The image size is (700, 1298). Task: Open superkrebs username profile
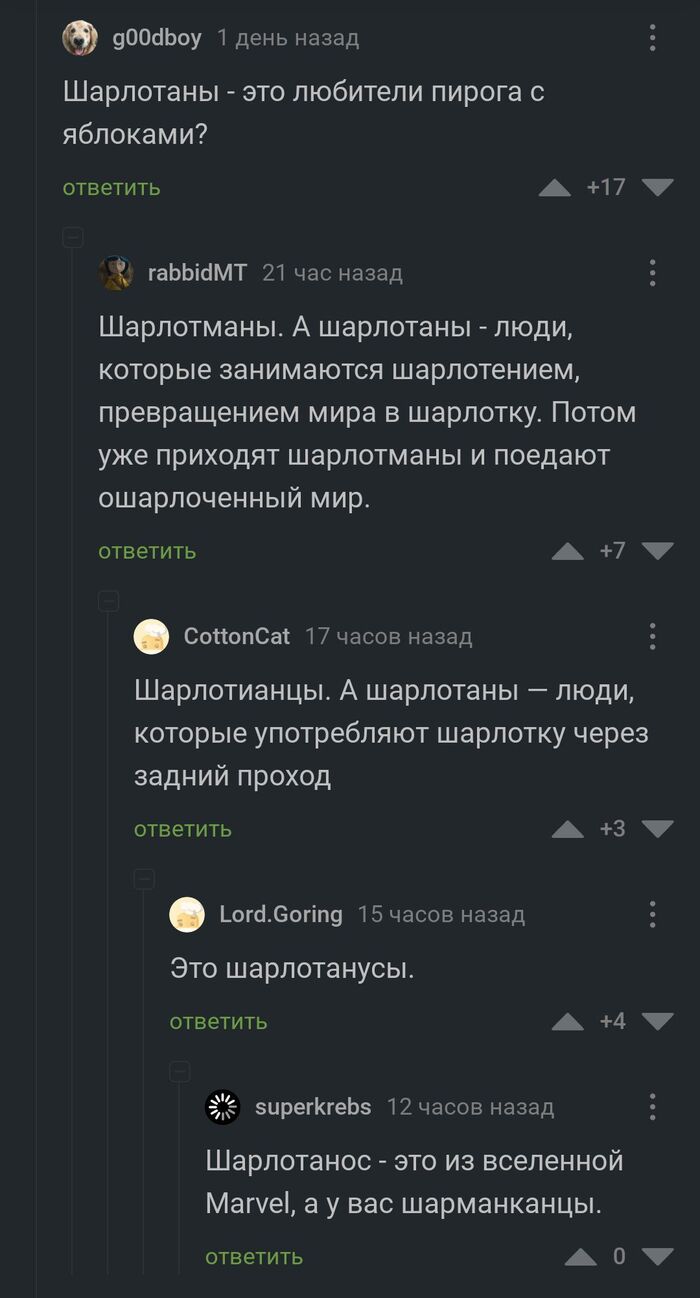(313, 1107)
